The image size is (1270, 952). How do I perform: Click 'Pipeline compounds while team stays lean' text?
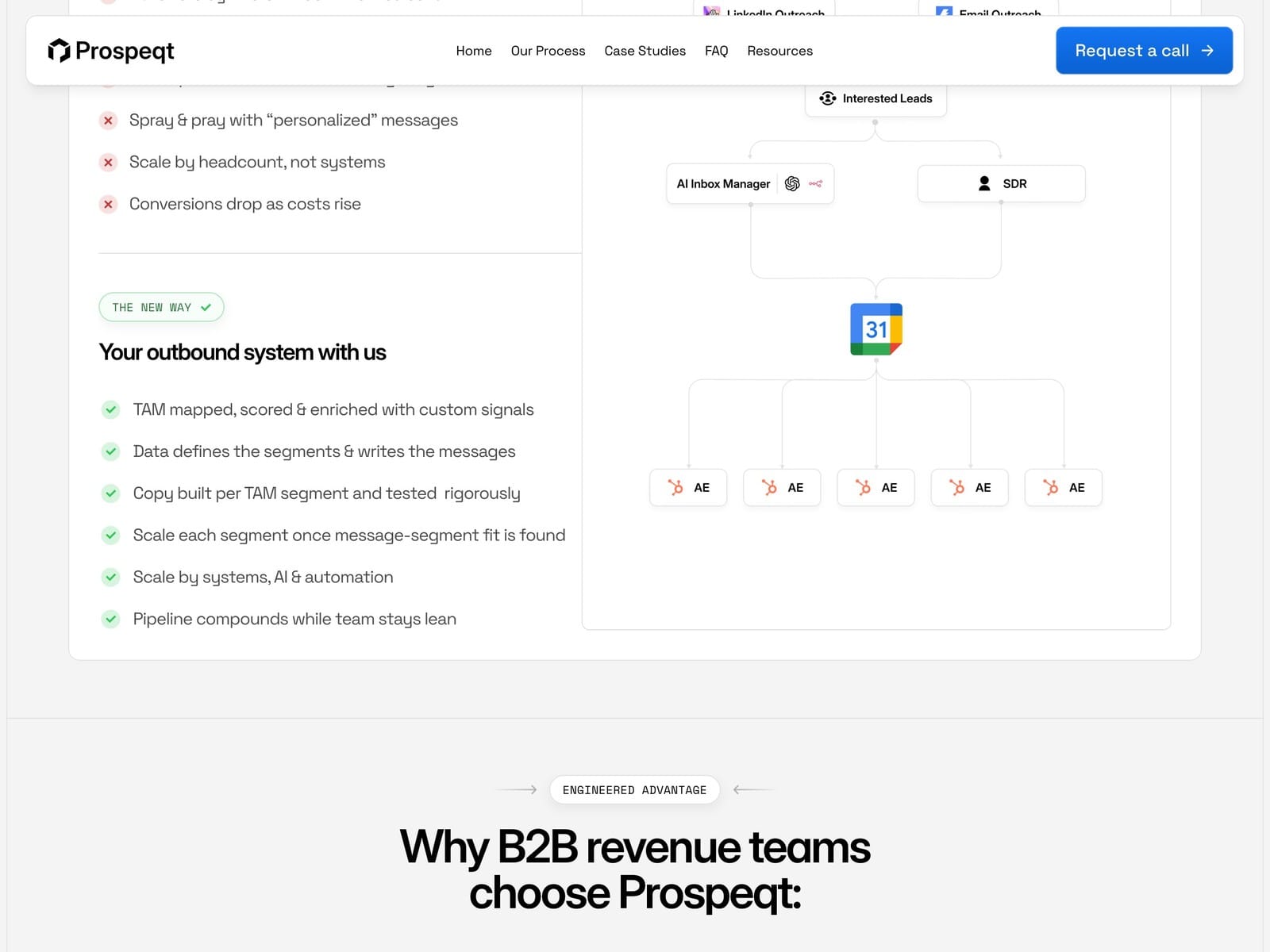[x=294, y=619]
